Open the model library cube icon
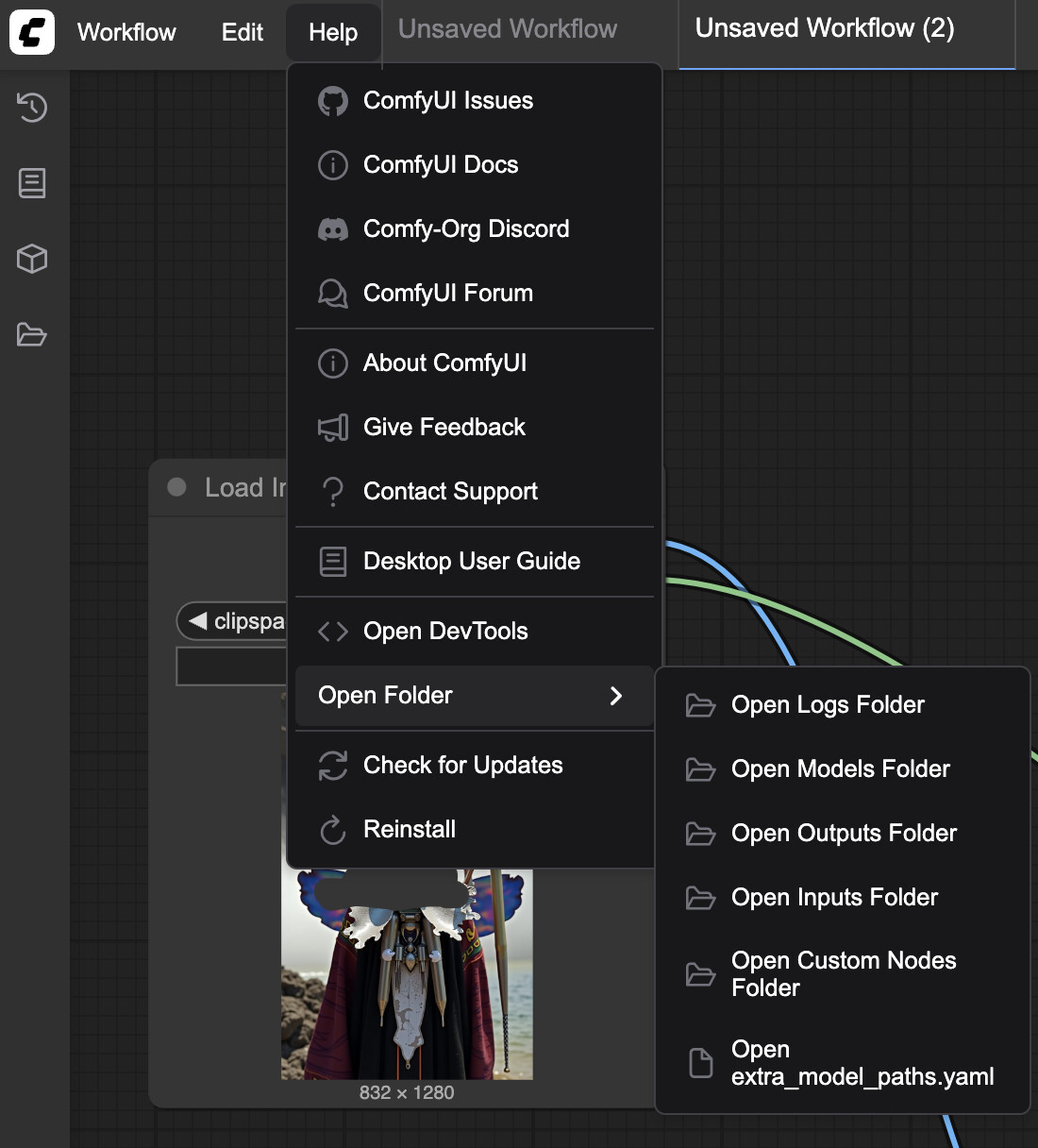 pyautogui.click(x=32, y=259)
